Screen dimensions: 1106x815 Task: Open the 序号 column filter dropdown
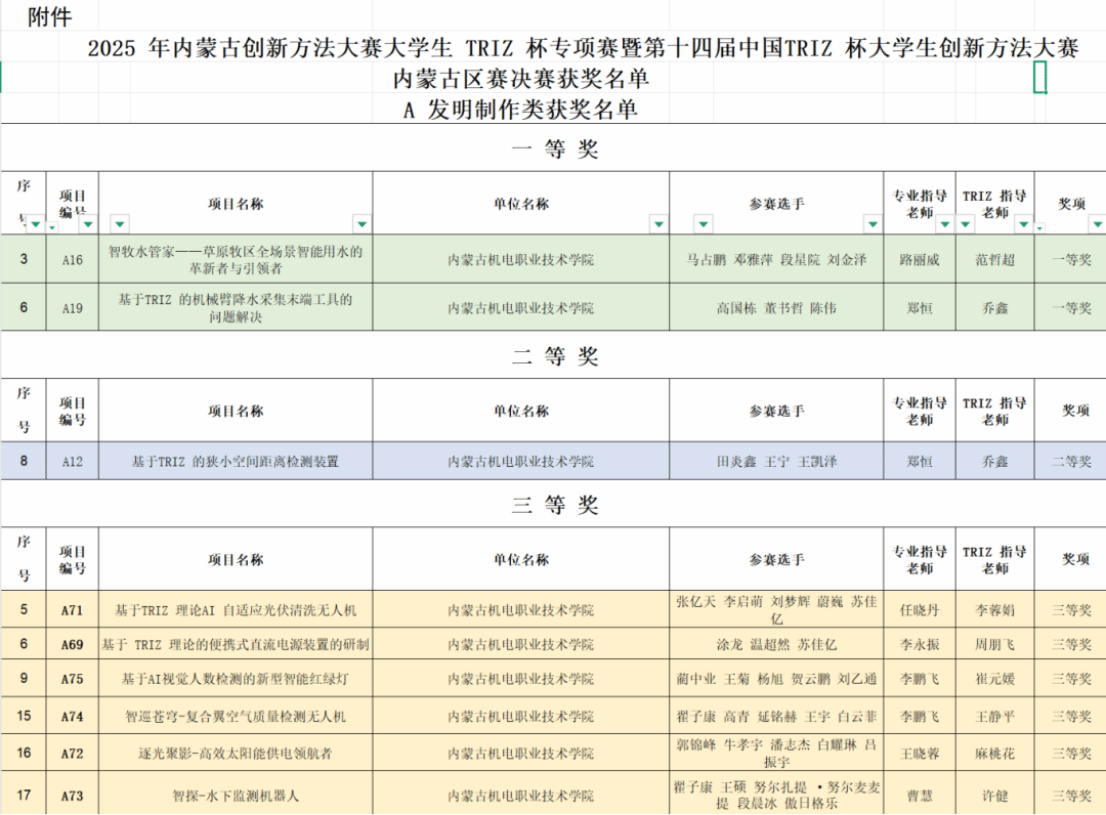pyautogui.click(x=35, y=224)
